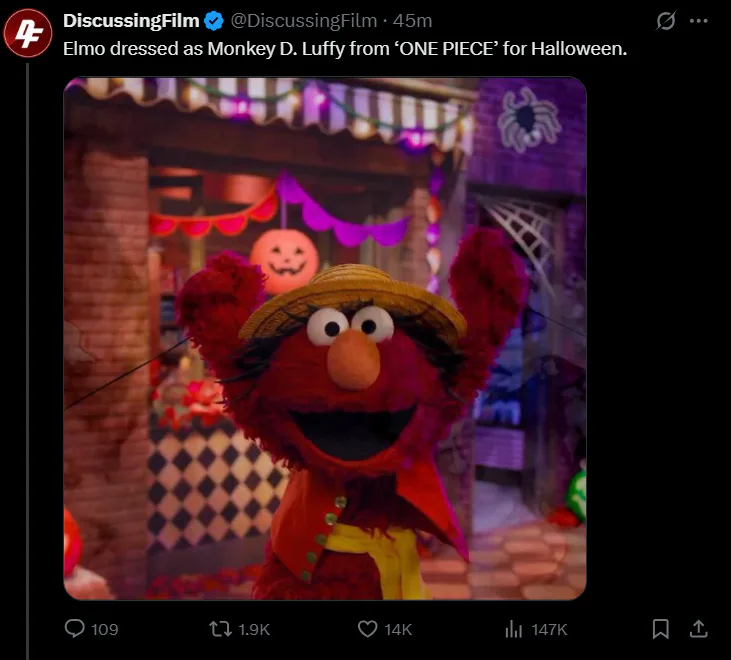The width and height of the screenshot is (731, 660).
Task: Click the 14K likes count
Action: (398, 630)
